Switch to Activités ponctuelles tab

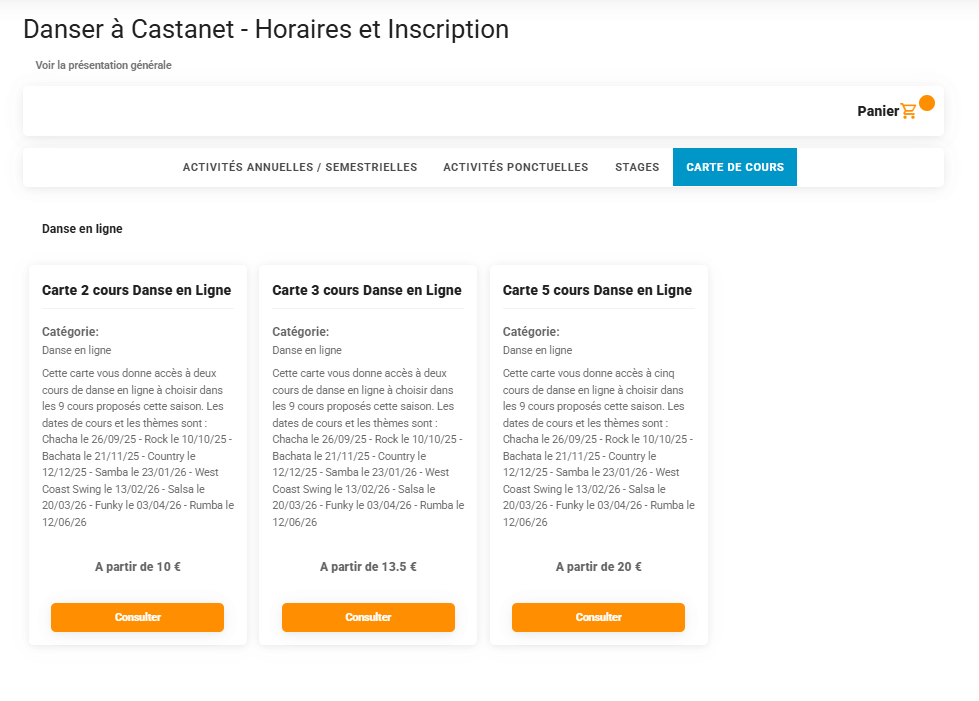pos(516,167)
